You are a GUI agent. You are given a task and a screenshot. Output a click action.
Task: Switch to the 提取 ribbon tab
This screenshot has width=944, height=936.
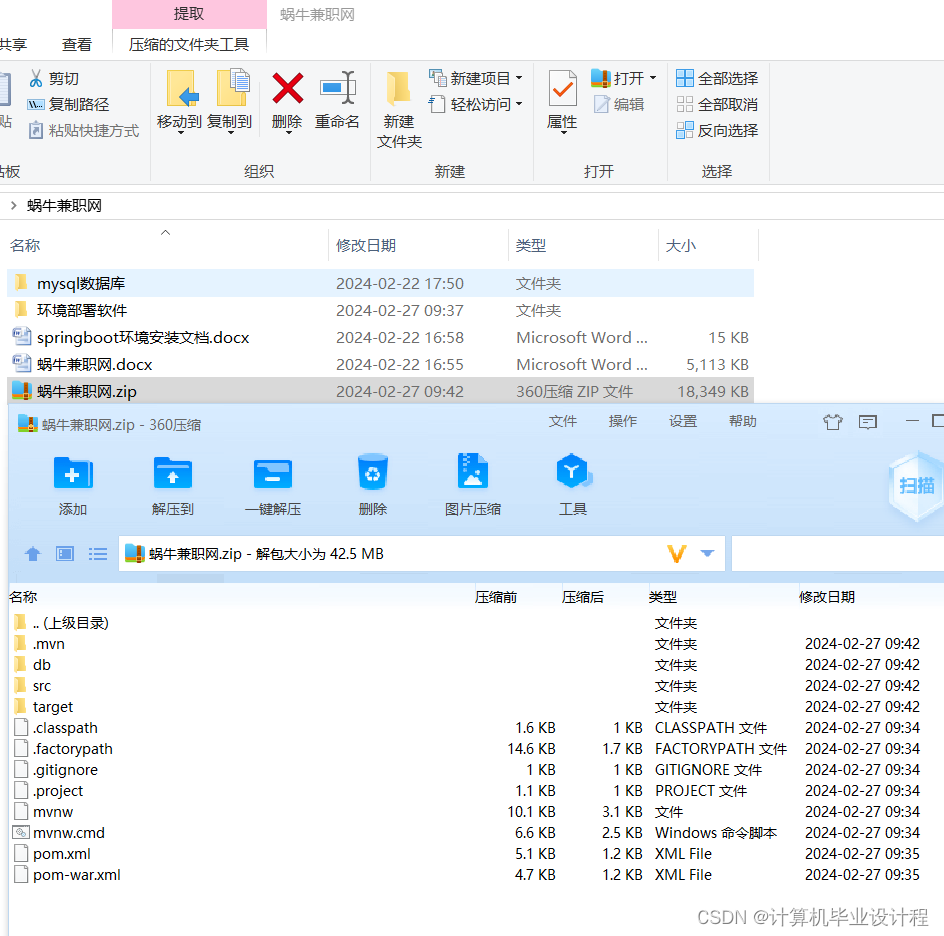[x=190, y=13]
